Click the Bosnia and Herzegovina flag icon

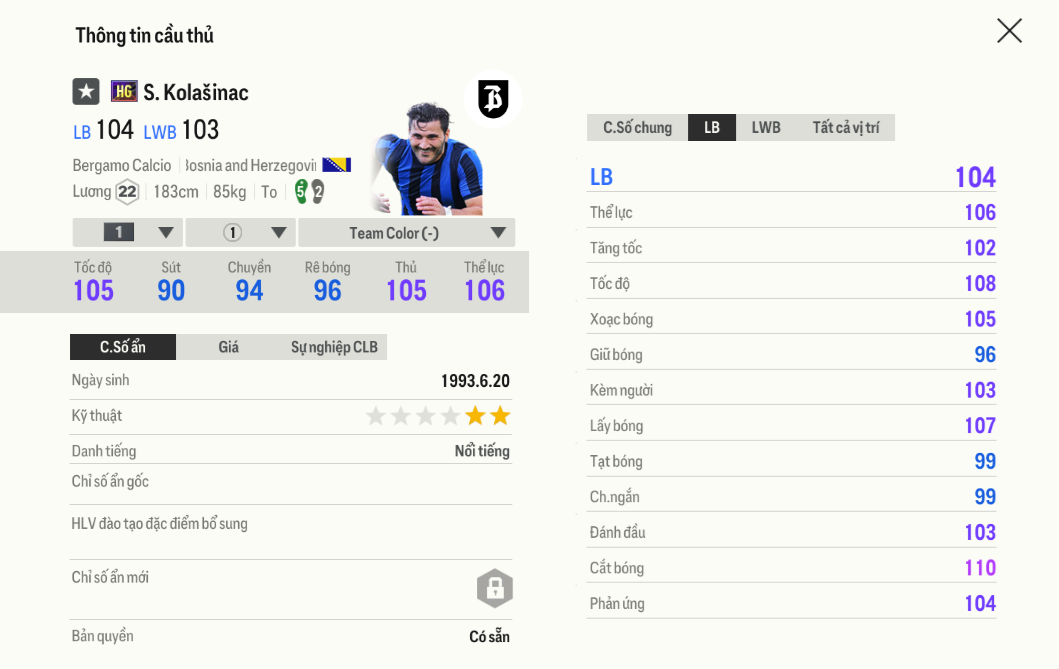coord(336,165)
